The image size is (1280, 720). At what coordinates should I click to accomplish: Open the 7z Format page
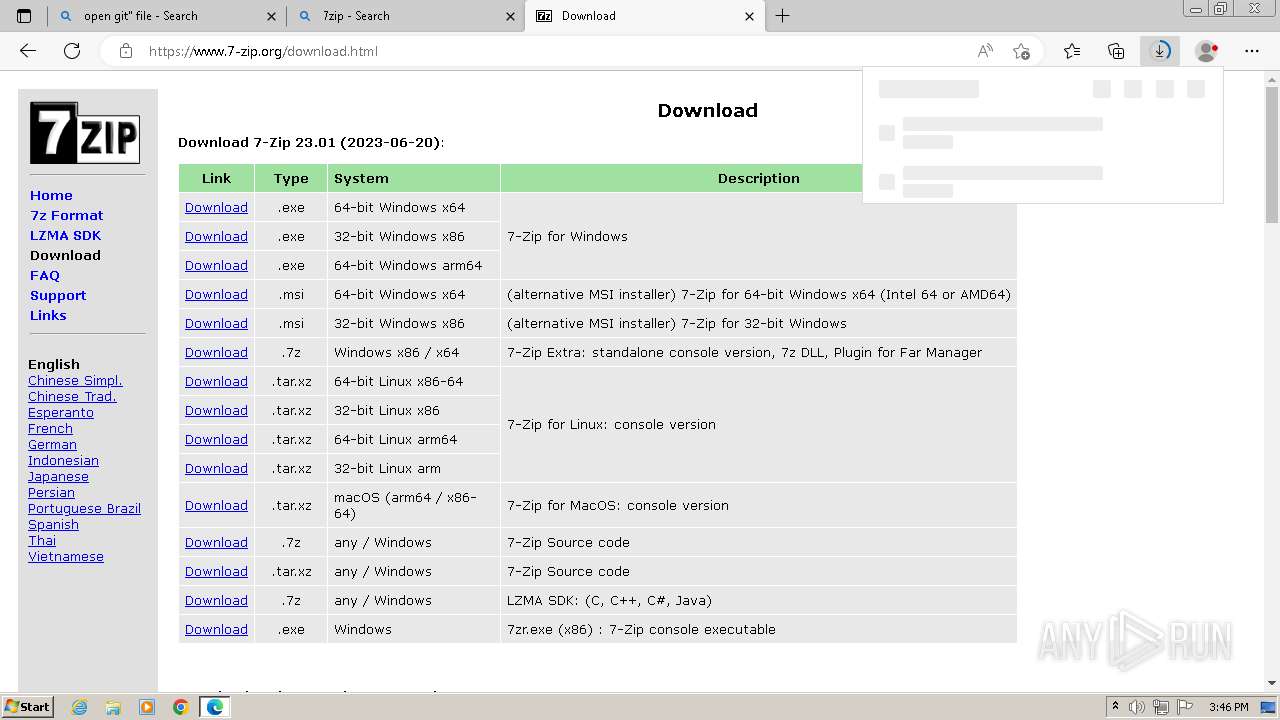(x=67, y=215)
